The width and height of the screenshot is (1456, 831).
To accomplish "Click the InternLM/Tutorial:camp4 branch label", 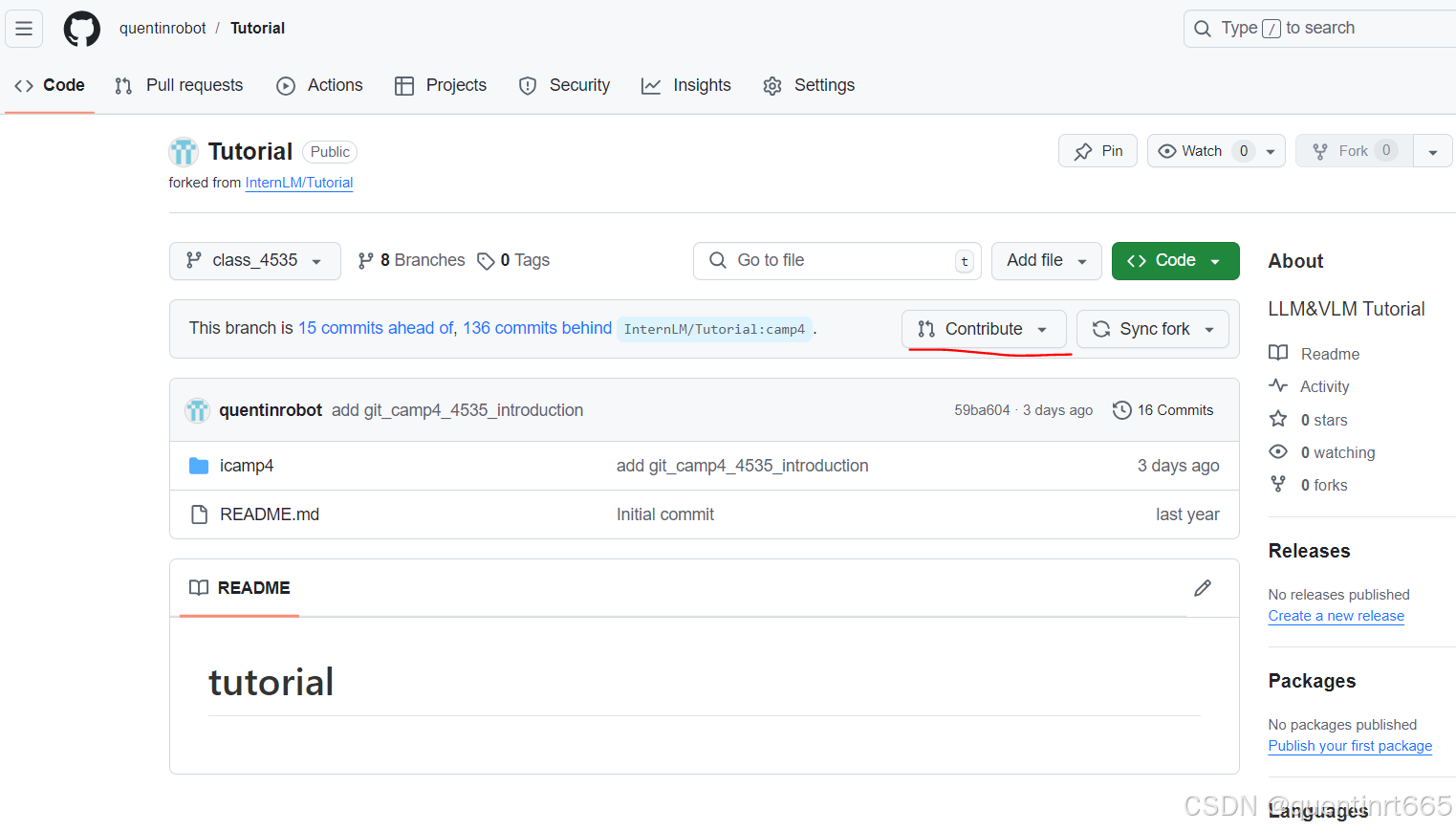I will point(714,329).
